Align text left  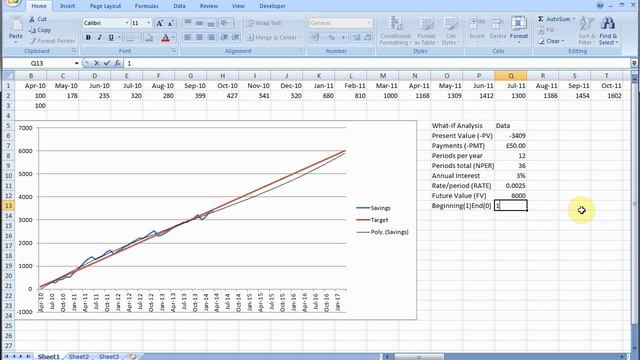[x=188, y=38]
